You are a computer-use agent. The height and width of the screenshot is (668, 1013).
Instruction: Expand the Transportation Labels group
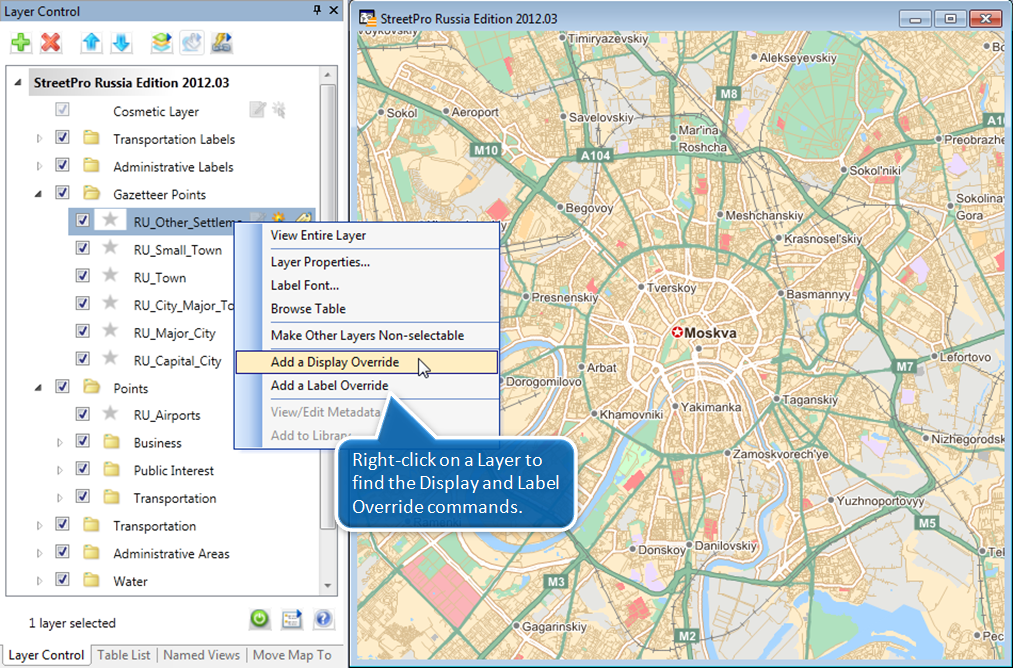click(x=39, y=138)
